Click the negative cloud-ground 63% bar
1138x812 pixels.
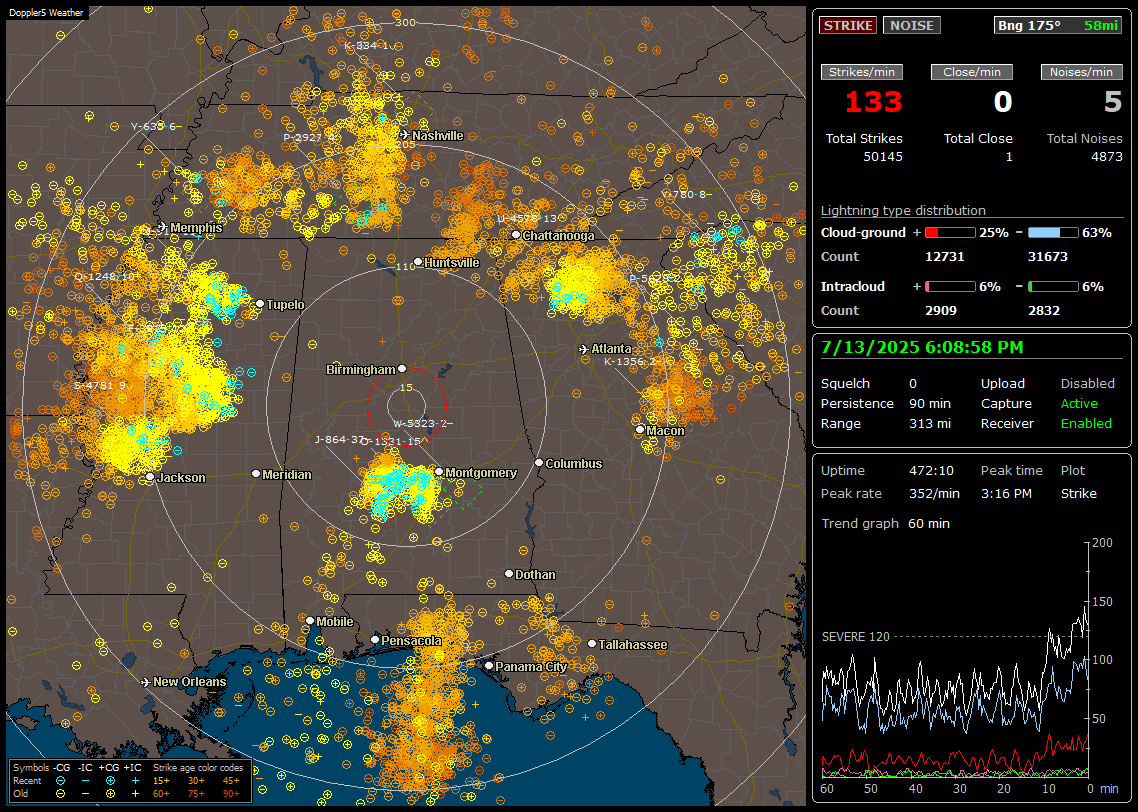[1053, 233]
